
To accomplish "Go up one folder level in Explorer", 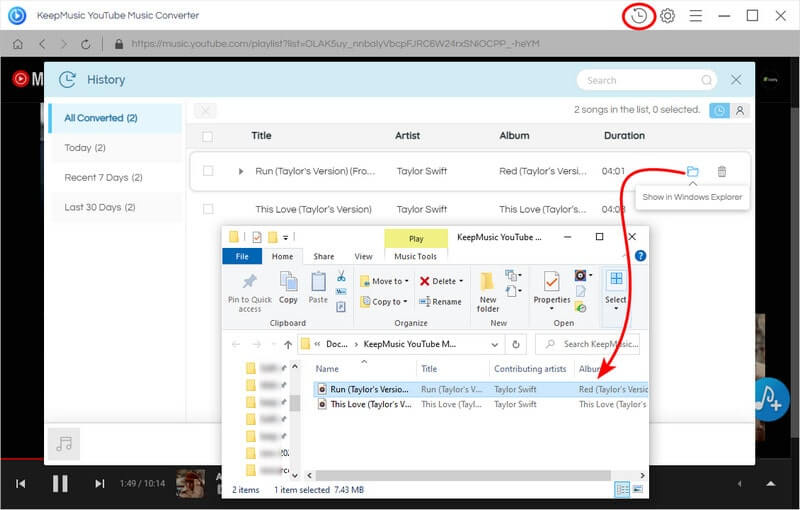I will (x=288, y=345).
